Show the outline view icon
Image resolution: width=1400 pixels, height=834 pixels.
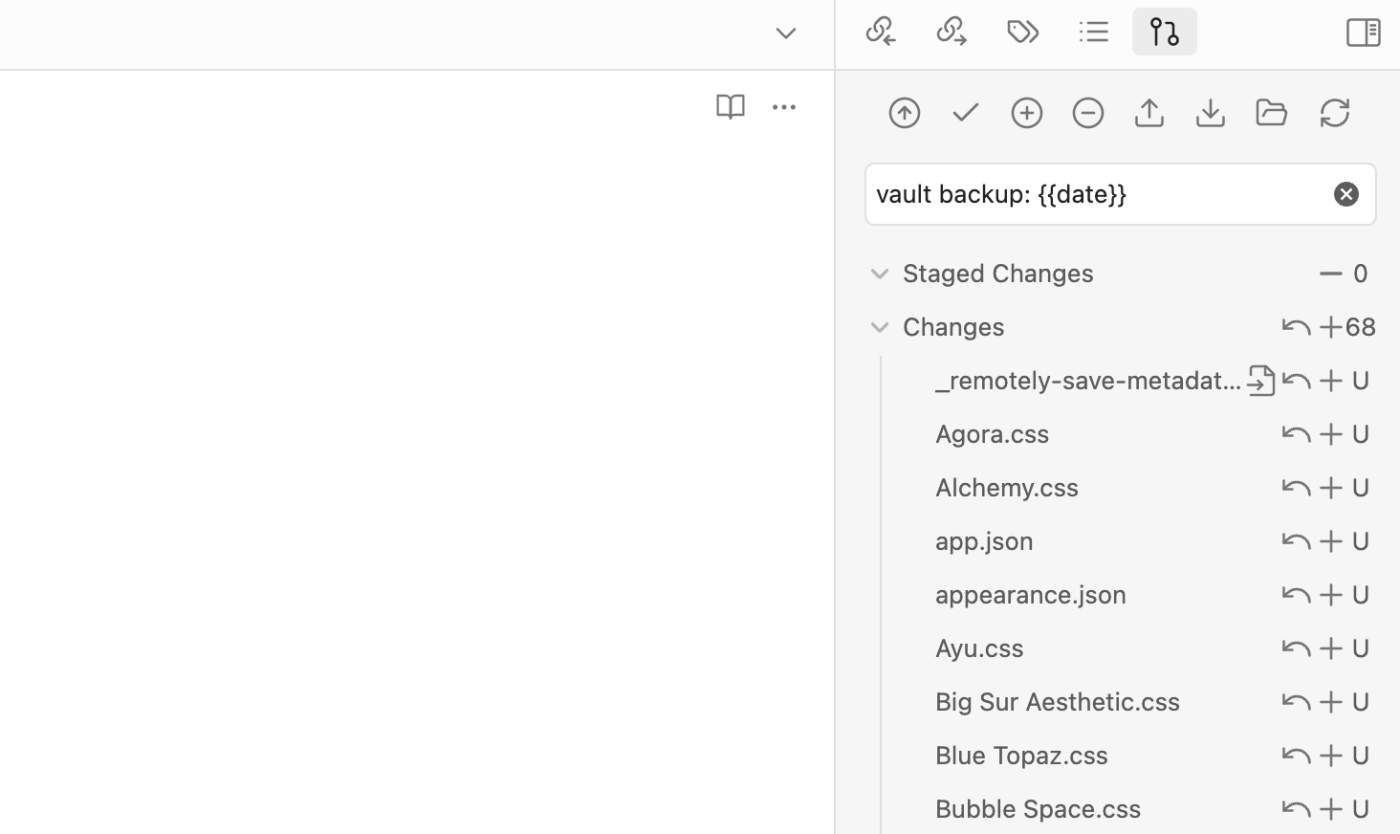click(x=1093, y=31)
